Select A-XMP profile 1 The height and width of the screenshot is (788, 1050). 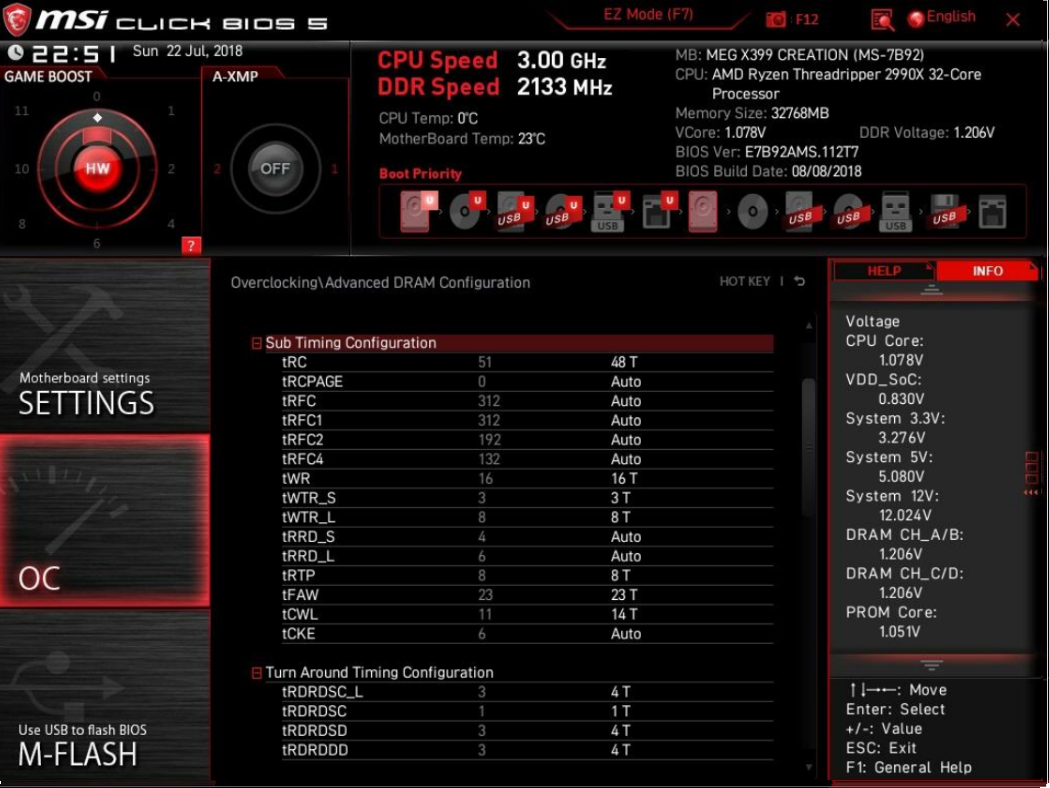click(x=334, y=169)
